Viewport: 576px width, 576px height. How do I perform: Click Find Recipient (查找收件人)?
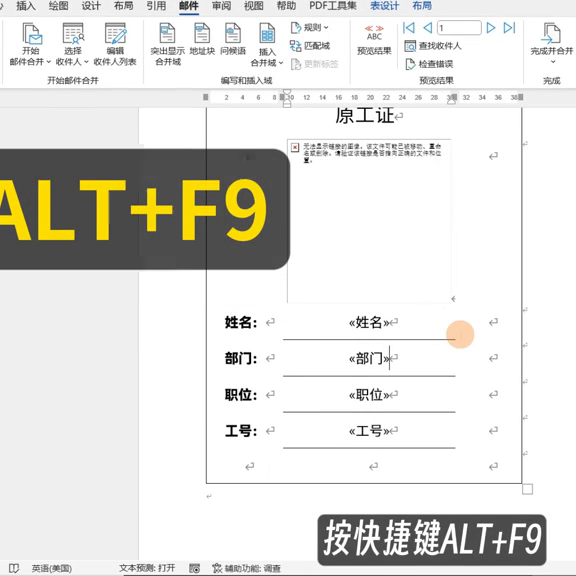coord(432,46)
